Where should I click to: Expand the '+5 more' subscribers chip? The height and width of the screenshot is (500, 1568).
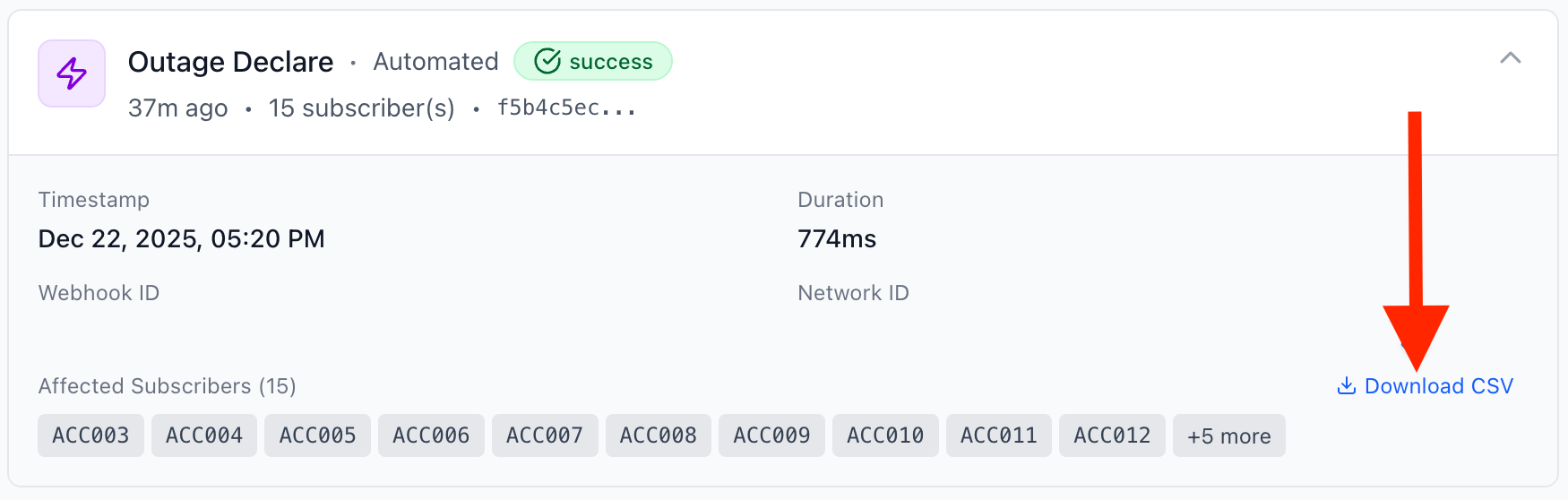coord(1228,435)
